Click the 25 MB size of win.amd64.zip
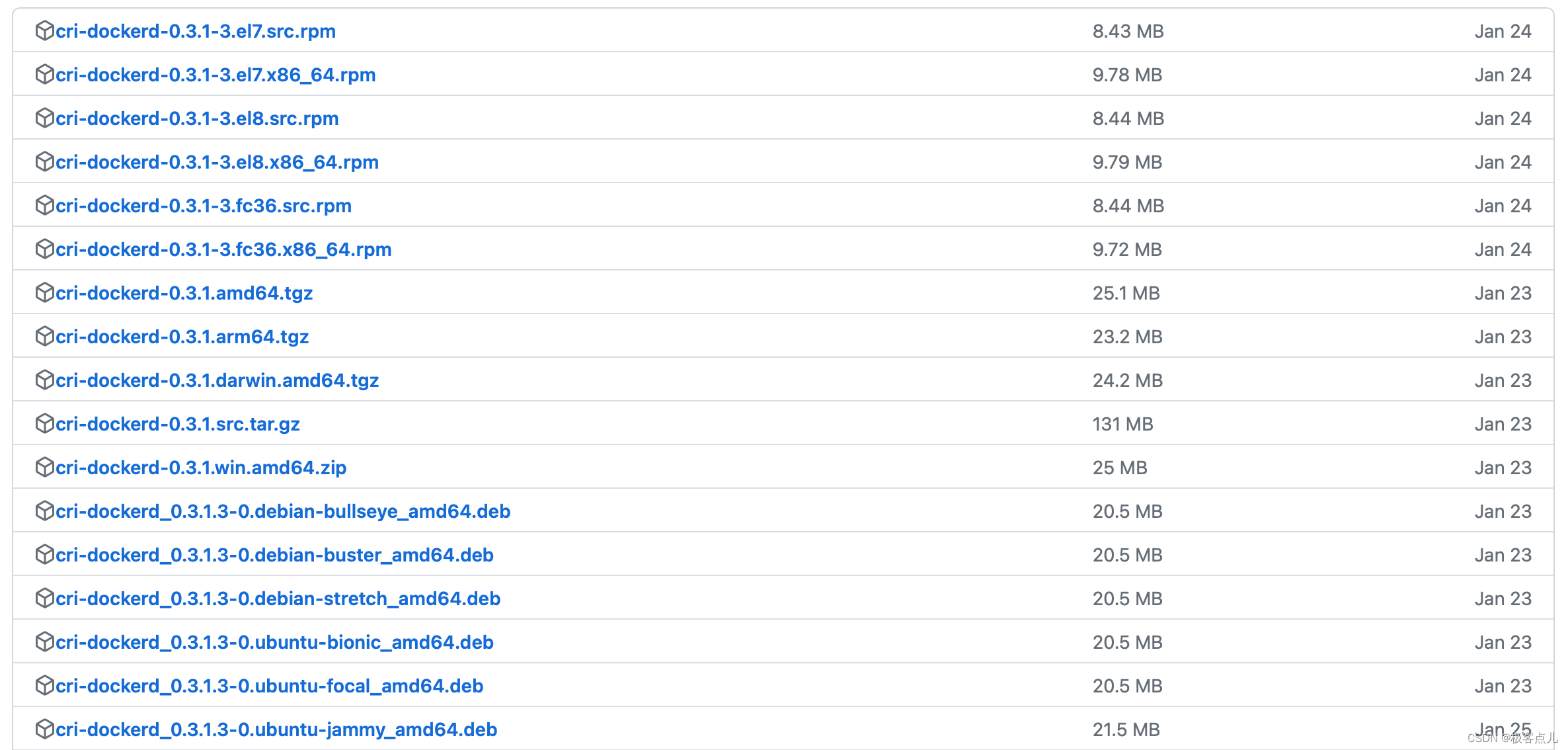Viewport: 1568px width, 750px height. tap(1120, 468)
